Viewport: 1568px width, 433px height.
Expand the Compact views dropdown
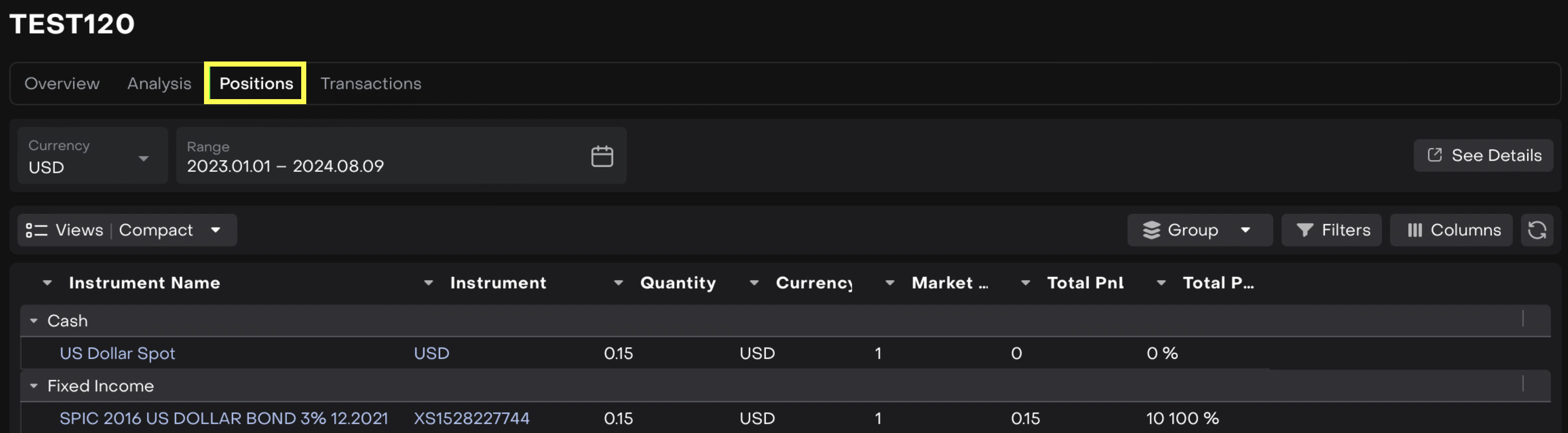coord(216,230)
